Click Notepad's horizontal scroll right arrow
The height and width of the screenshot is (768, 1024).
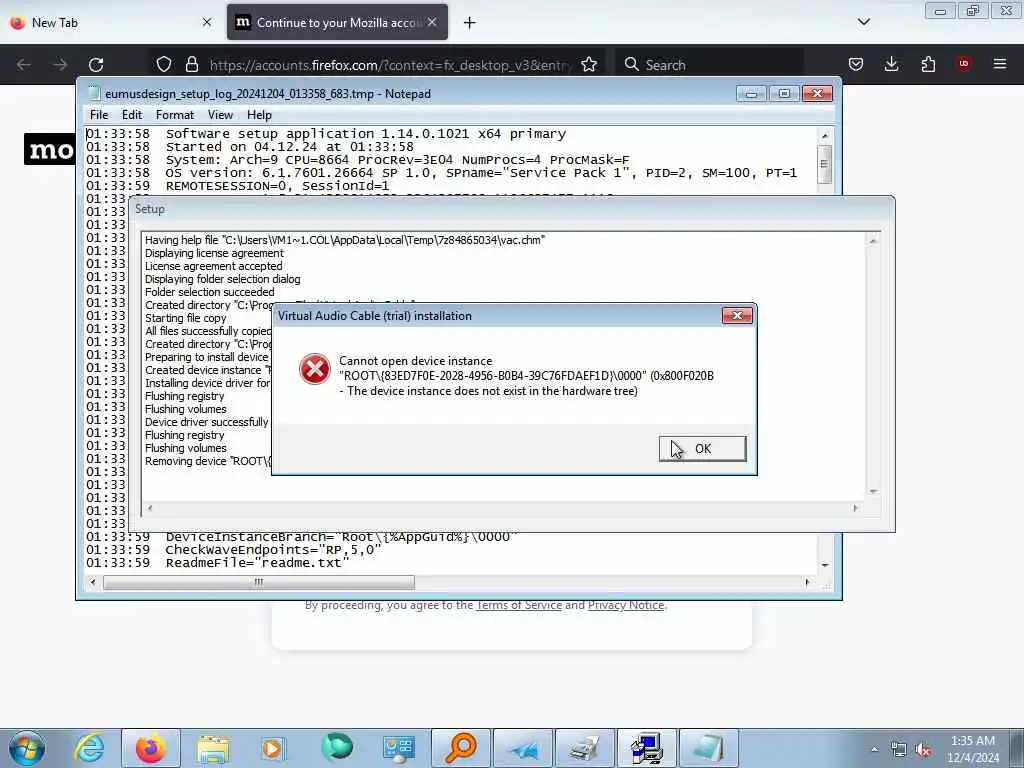808,582
